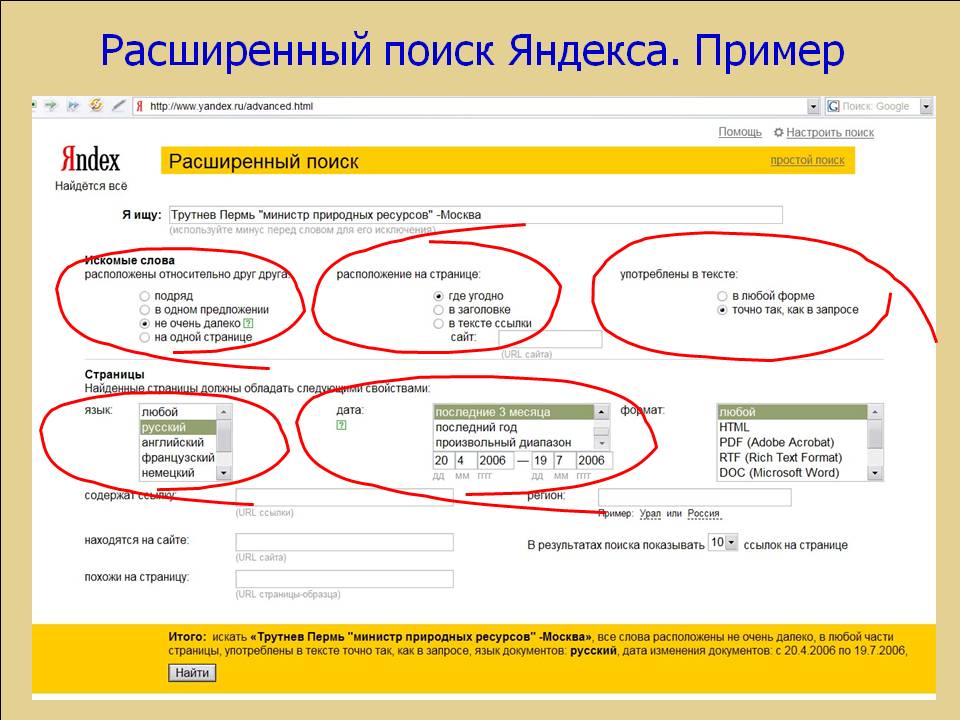Choose любой in the language list
Screen dimensions: 960x720
coord(178,412)
